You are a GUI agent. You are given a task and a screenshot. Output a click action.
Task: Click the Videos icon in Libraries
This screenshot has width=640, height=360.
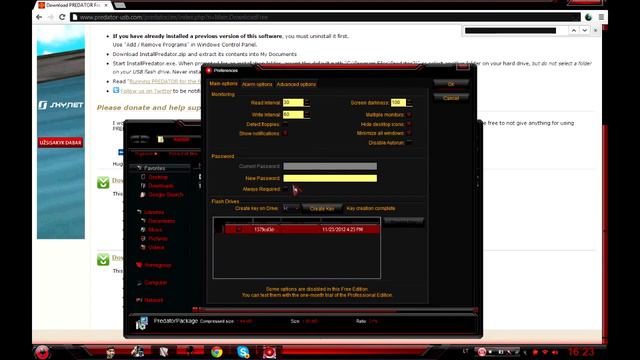143,247
